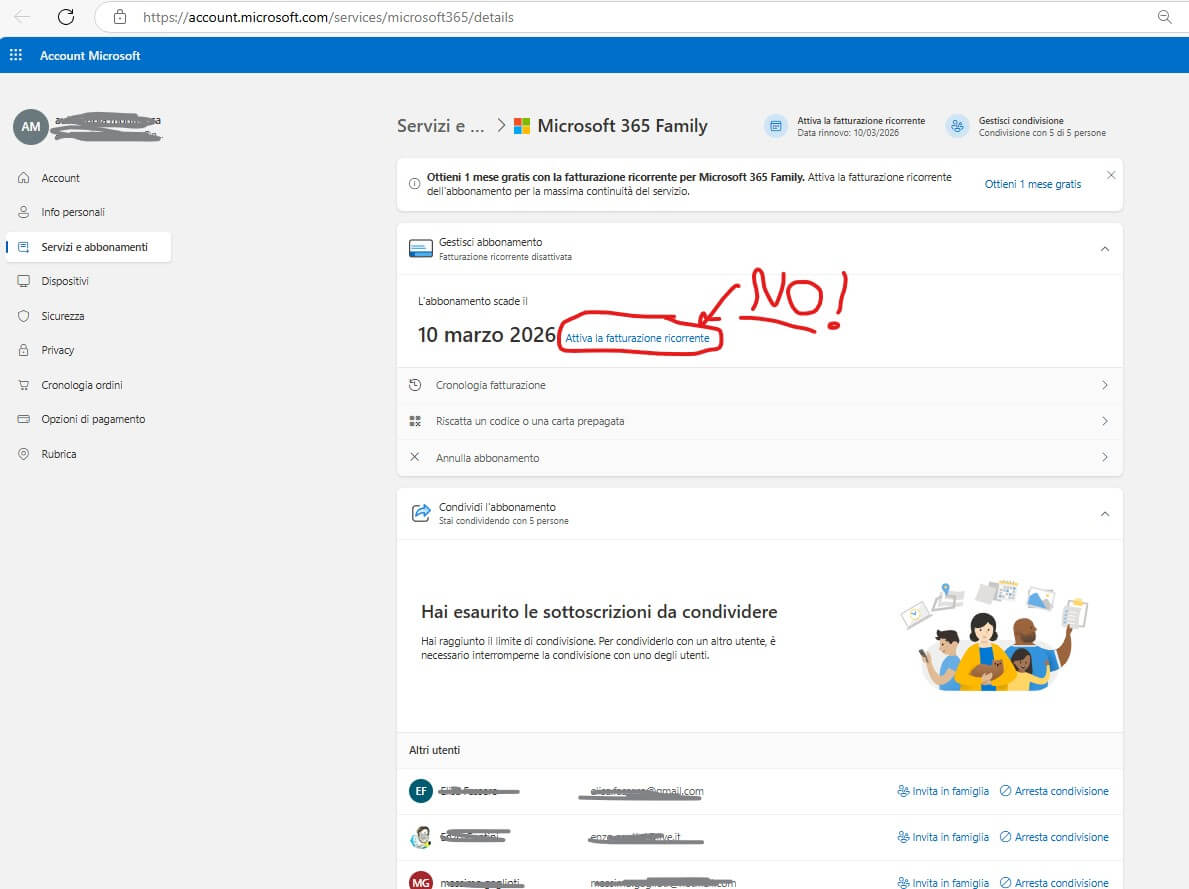Open the app launcher grid icon
Viewport: 1189px width, 889px height.
16,56
